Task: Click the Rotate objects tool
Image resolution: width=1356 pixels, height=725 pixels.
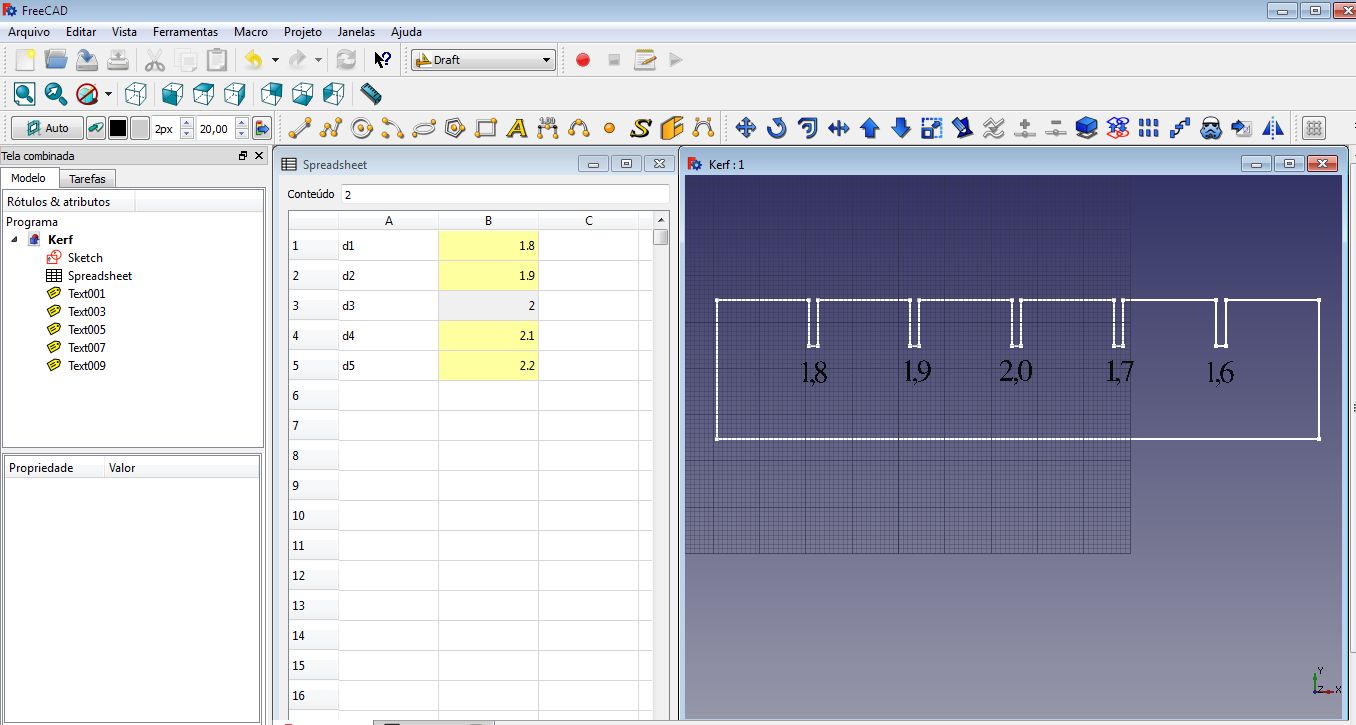Action: 776,128
